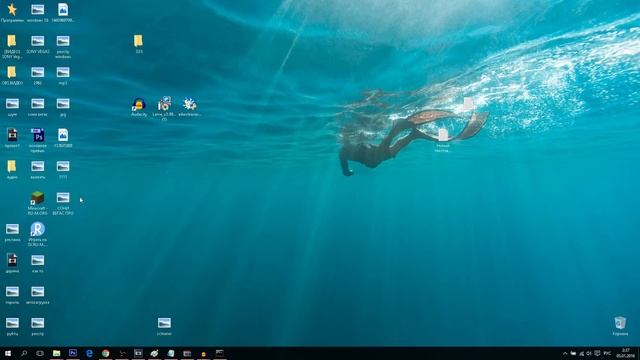
Task: Open taskbar search magnifier
Action: 24,353
